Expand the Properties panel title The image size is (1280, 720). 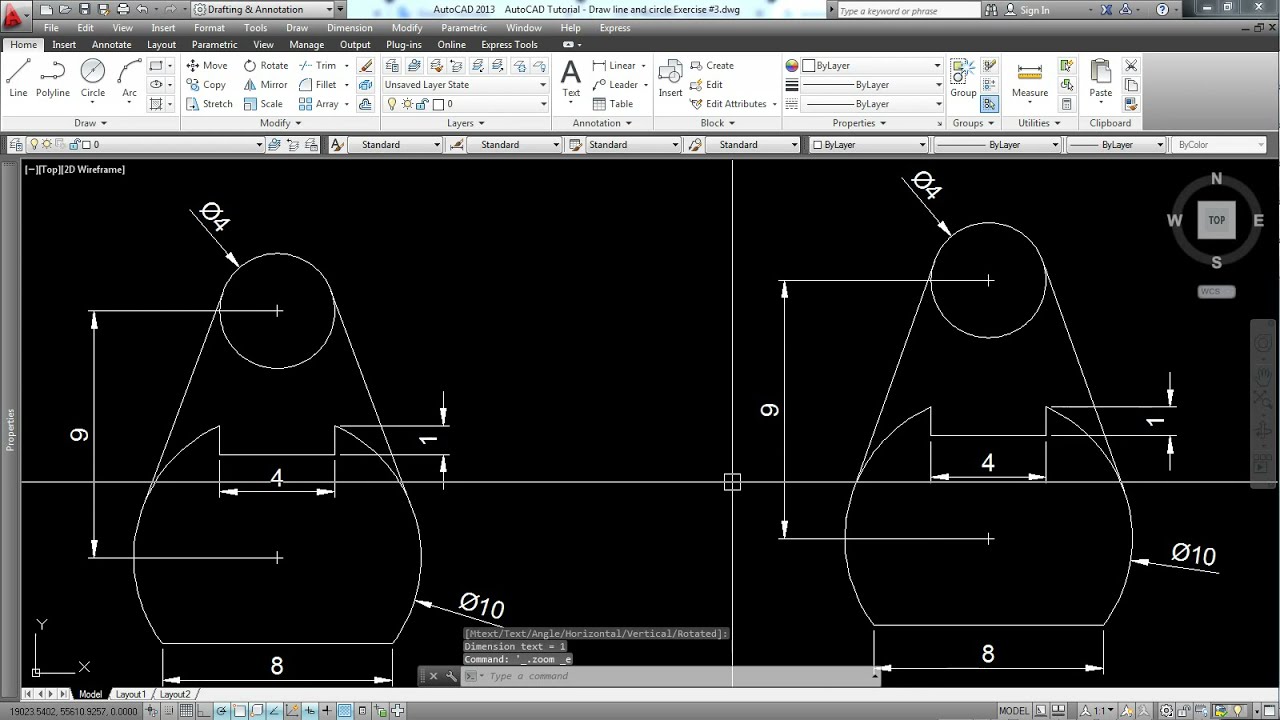860,123
